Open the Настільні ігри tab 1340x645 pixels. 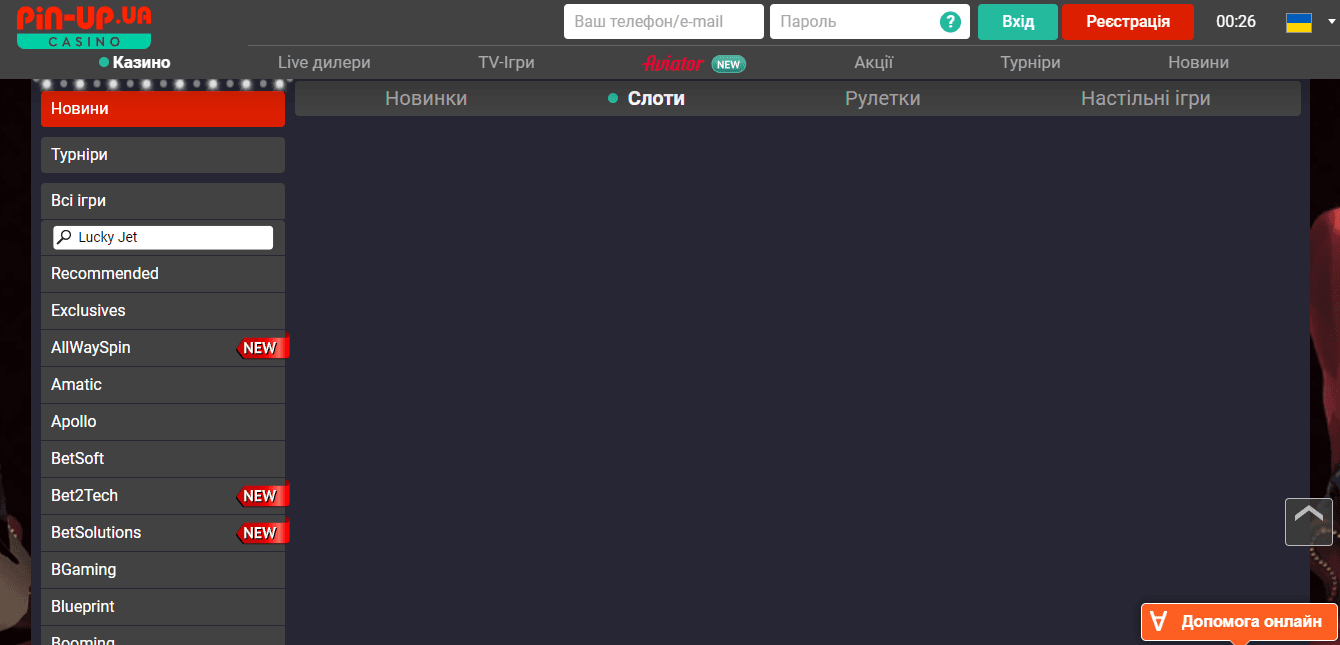[x=1145, y=98]
